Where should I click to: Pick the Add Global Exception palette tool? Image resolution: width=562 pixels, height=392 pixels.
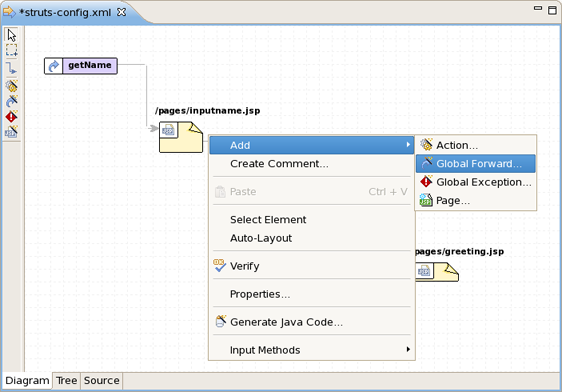[x=11, y=116]
